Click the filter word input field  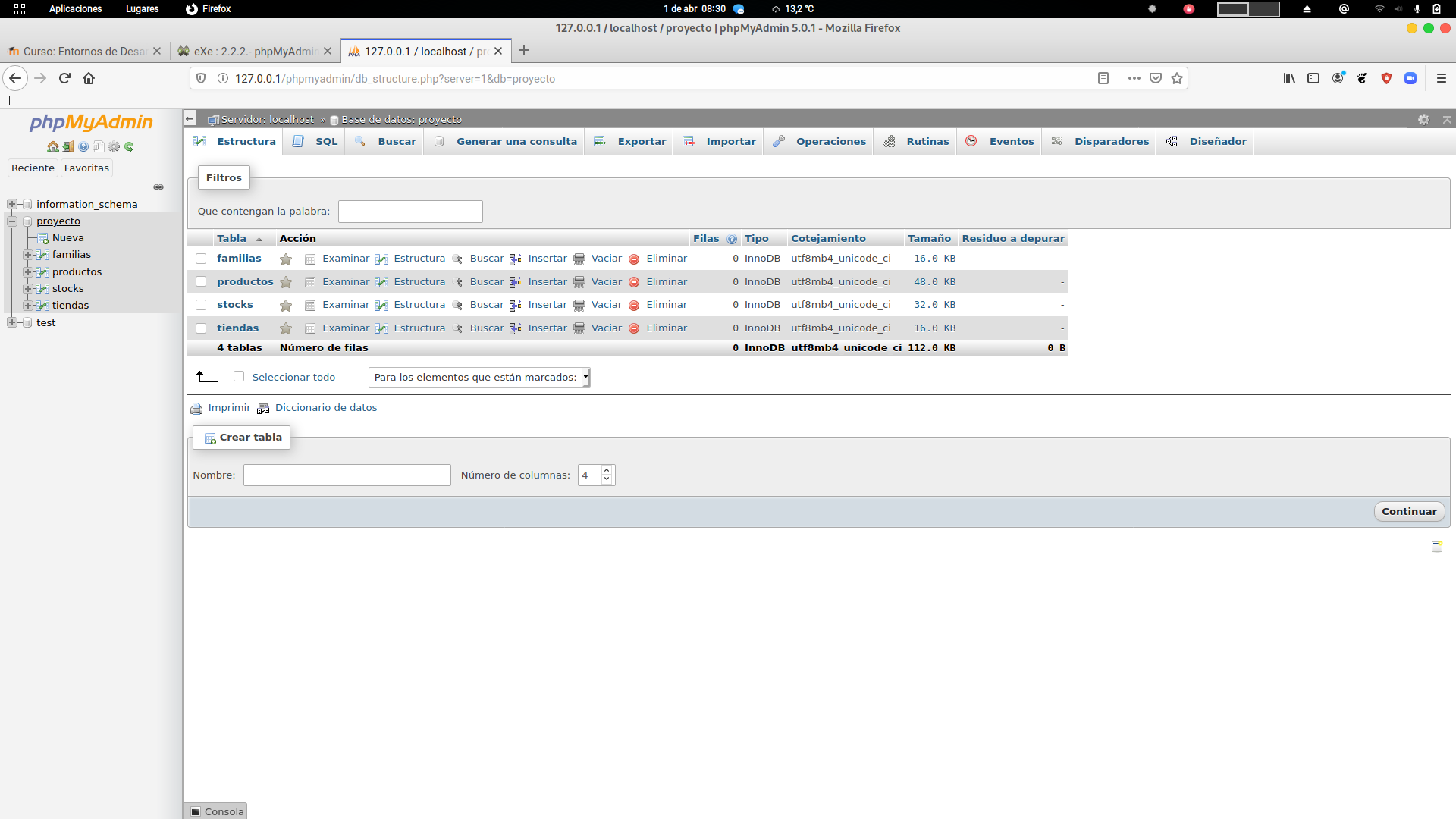click(x=410, y=212)
